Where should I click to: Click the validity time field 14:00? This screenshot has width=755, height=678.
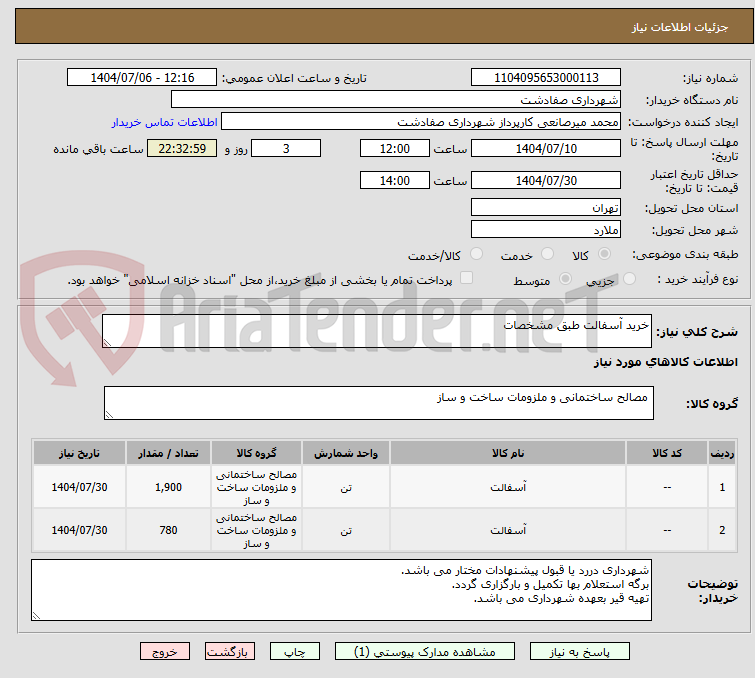tap(394, 181)
